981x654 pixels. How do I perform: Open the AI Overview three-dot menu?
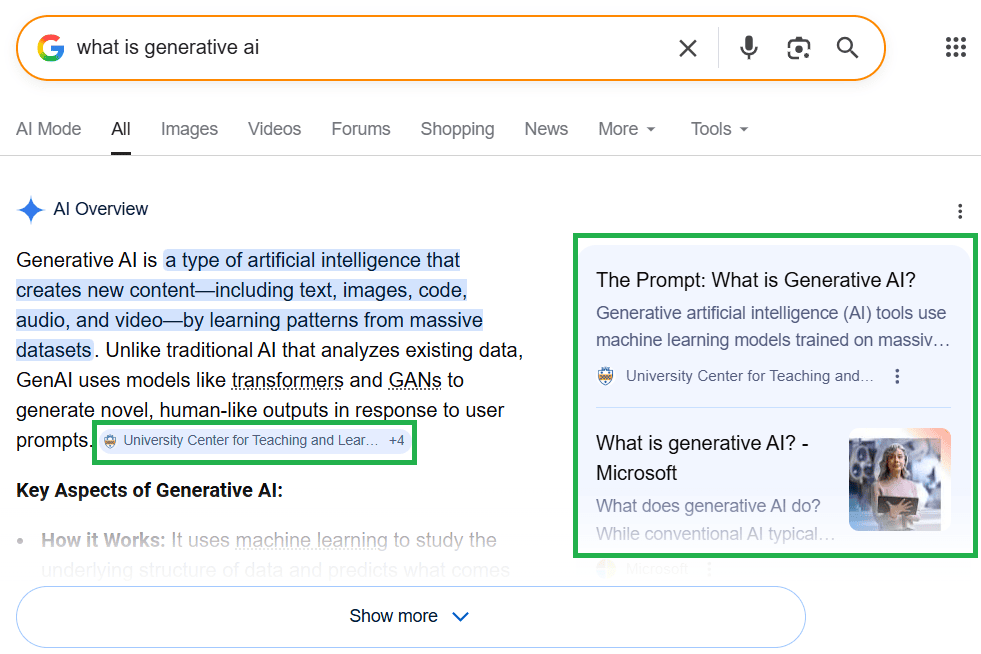[x=960, y=211]
